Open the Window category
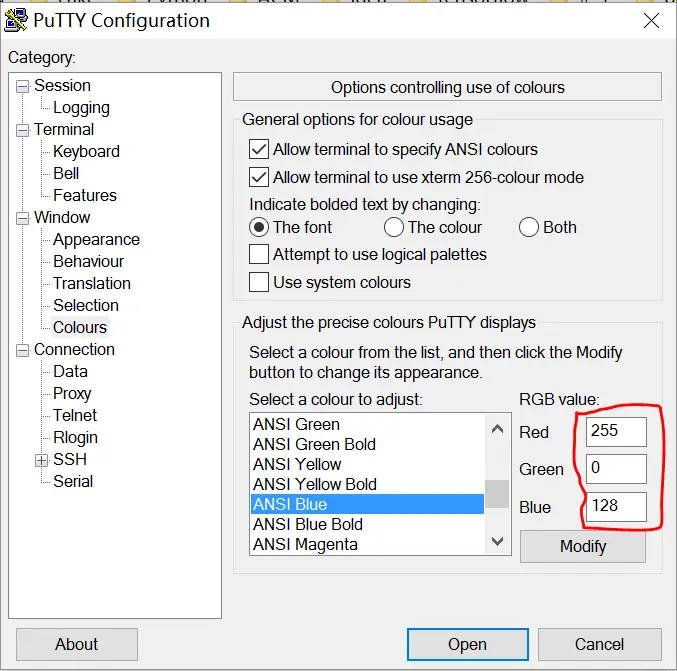 pyautogui.click(x=62, y=218)
